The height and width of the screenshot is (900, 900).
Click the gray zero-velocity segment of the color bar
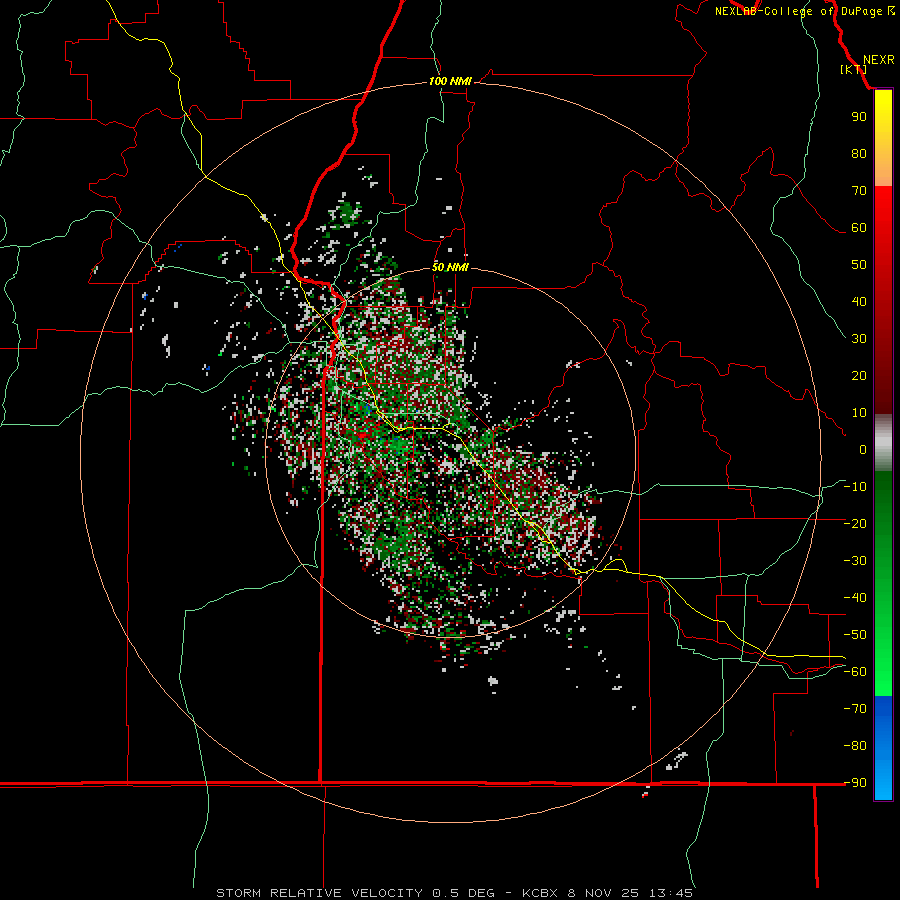click(x=883, y=443)
